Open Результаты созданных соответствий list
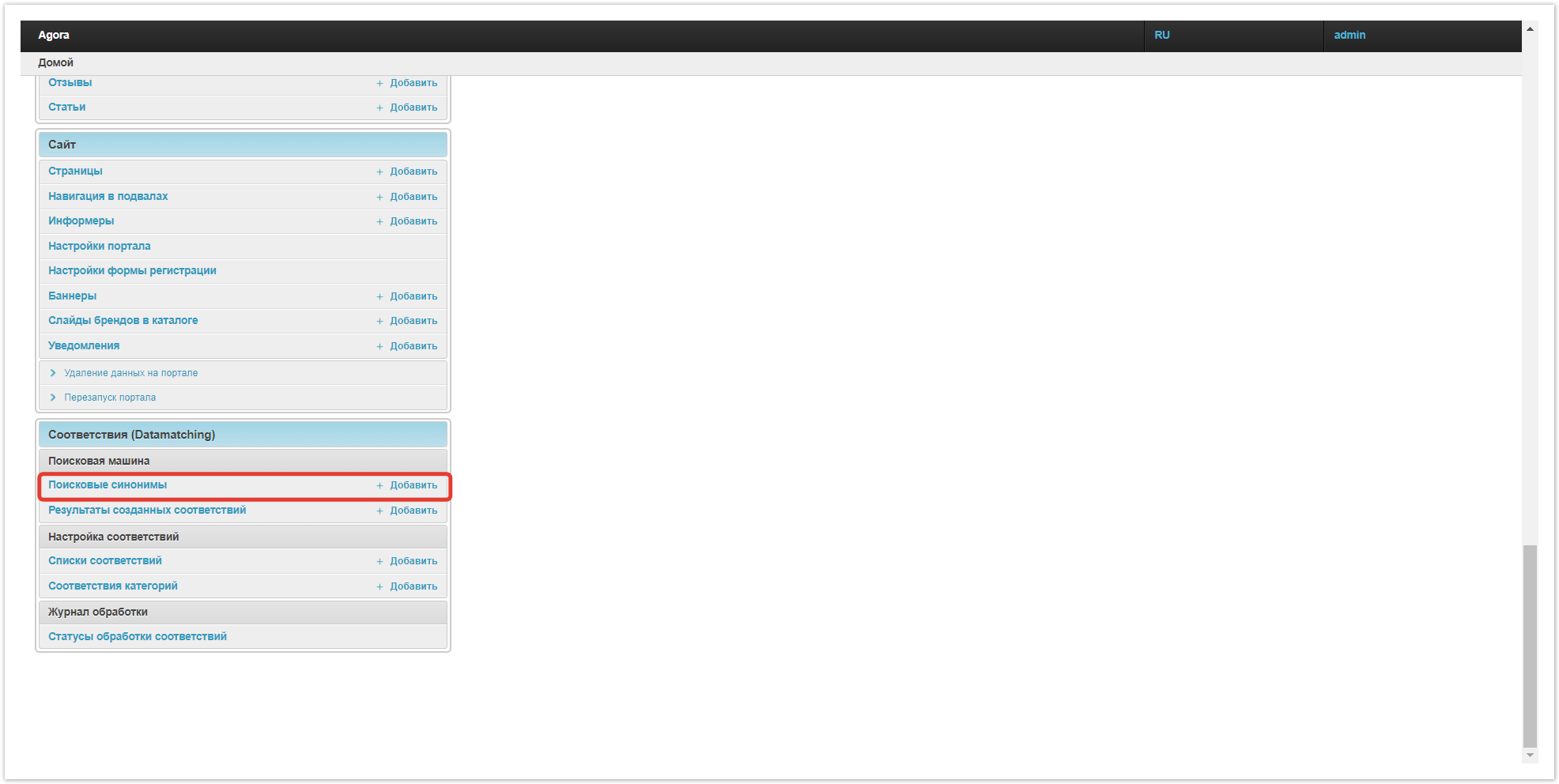 pyautogui.click(x=146, y=510)
